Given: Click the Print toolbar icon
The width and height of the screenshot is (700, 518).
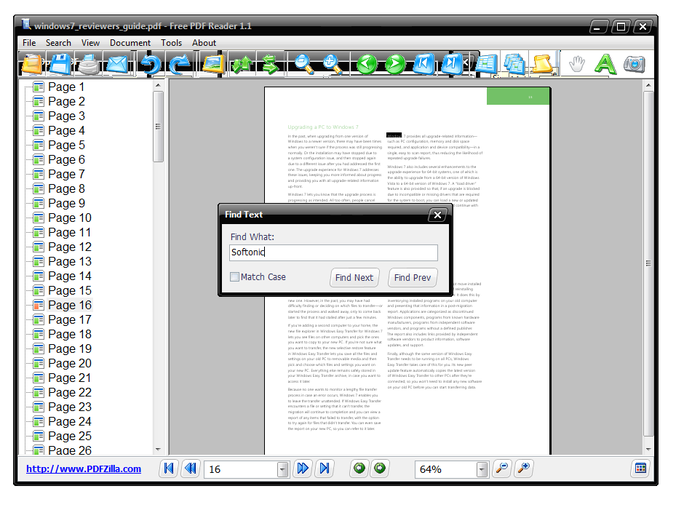Looking at the screenshot, I should (89, 65).
